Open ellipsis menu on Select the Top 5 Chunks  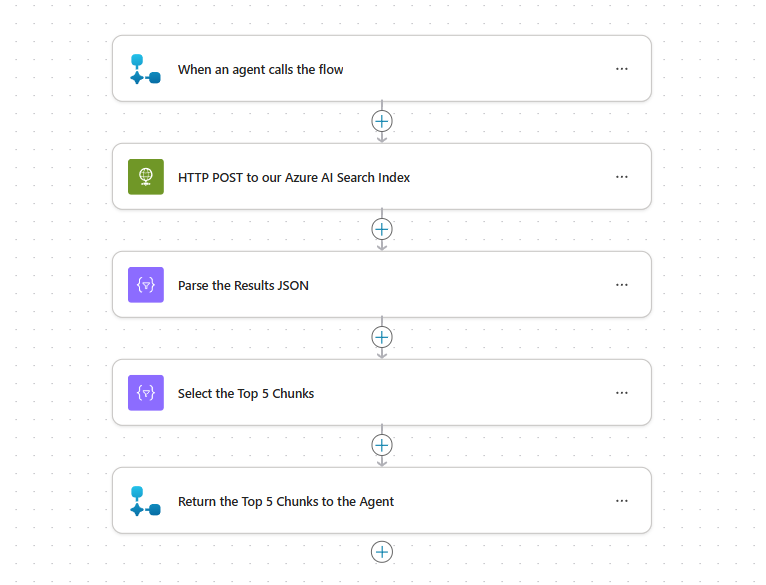click(621, 393)
